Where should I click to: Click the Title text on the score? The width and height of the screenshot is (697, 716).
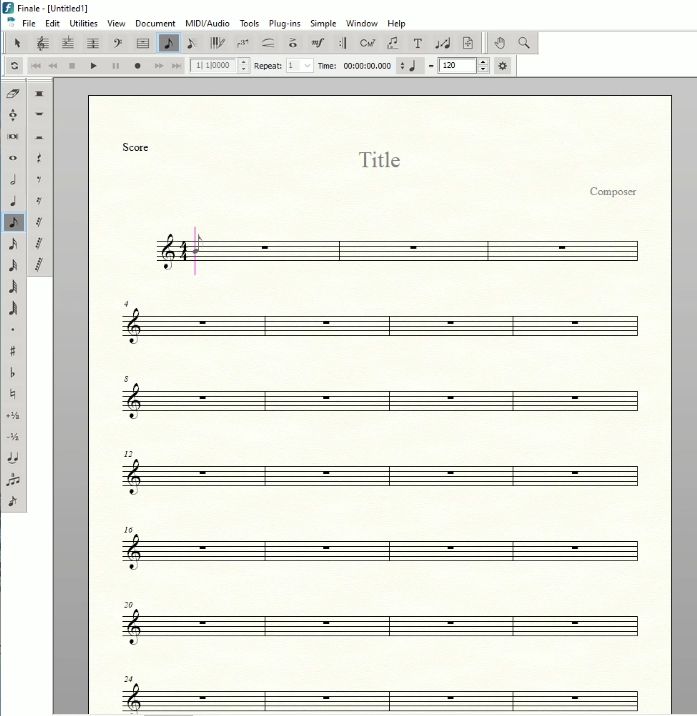379,160
